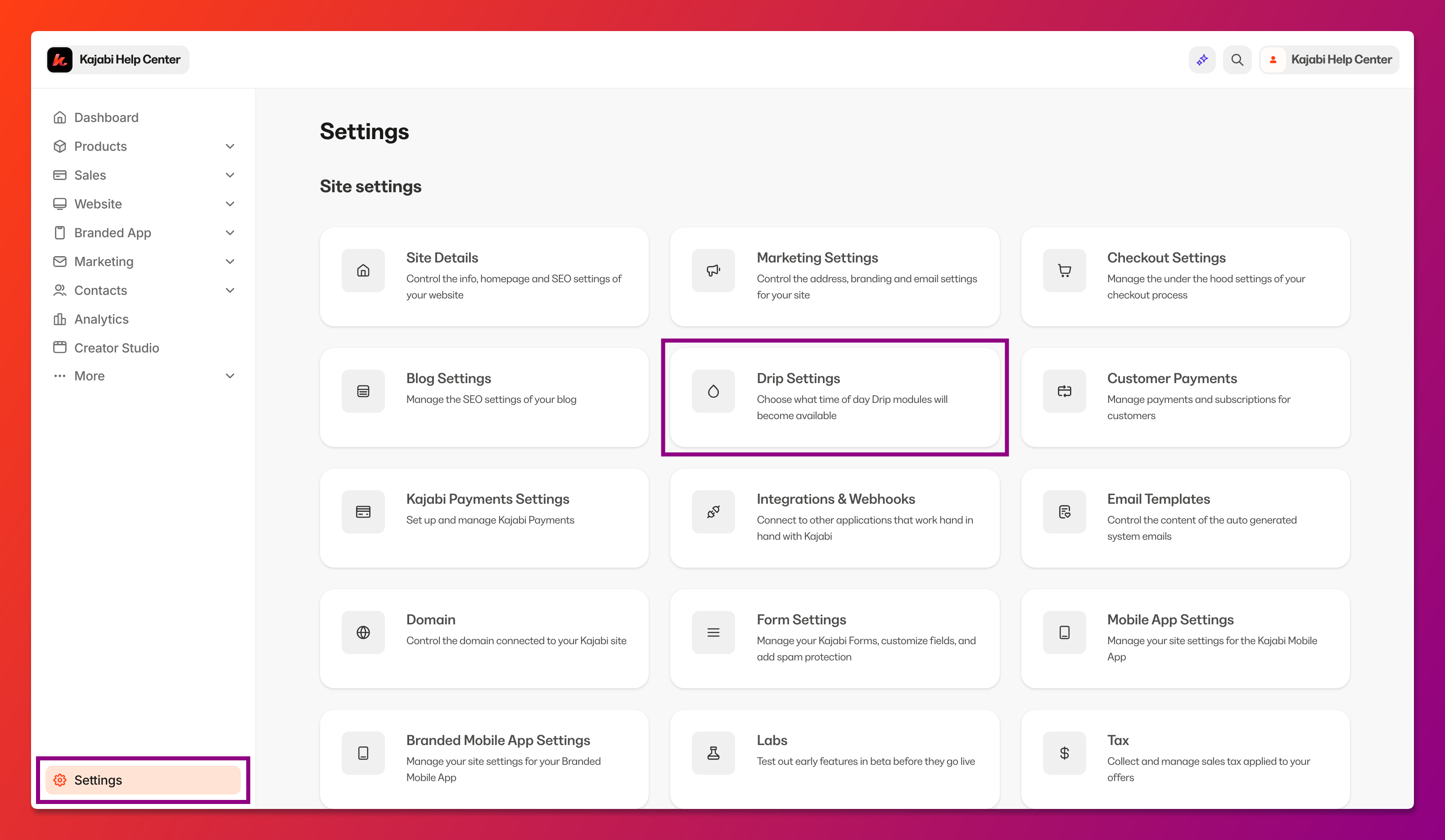Click the Kajabi Payments Settings card icon
Screen dimensions: 1445x840
click(363, 512)
